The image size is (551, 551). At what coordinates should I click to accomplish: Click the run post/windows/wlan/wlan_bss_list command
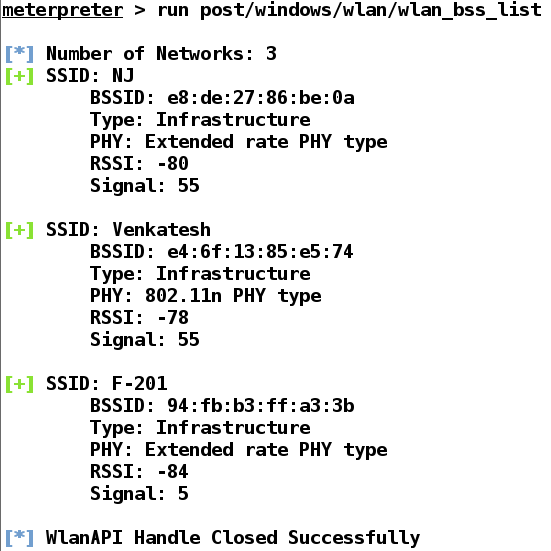click(349, 10)
